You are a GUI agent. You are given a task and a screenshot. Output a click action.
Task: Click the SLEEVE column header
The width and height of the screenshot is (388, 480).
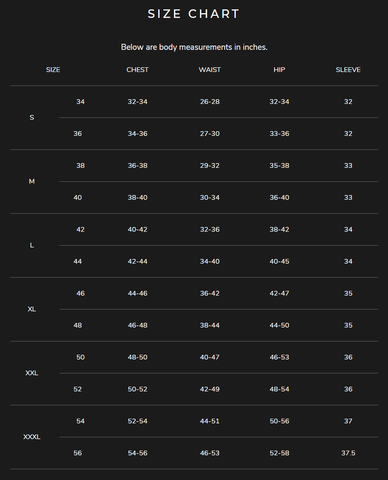point(348,70)
